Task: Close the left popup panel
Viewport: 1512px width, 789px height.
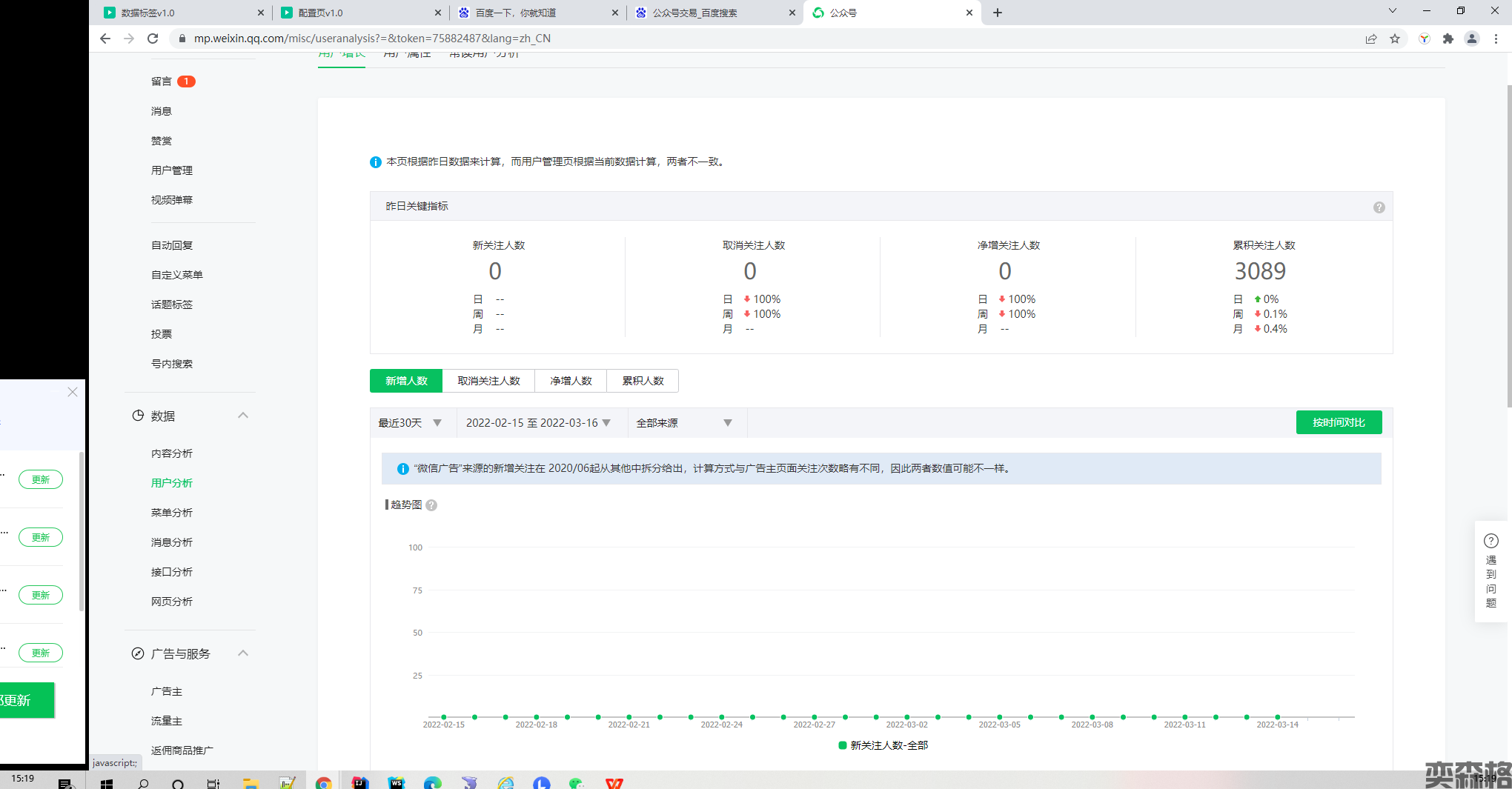Action: pyautogui.click(x=73, y=392)
